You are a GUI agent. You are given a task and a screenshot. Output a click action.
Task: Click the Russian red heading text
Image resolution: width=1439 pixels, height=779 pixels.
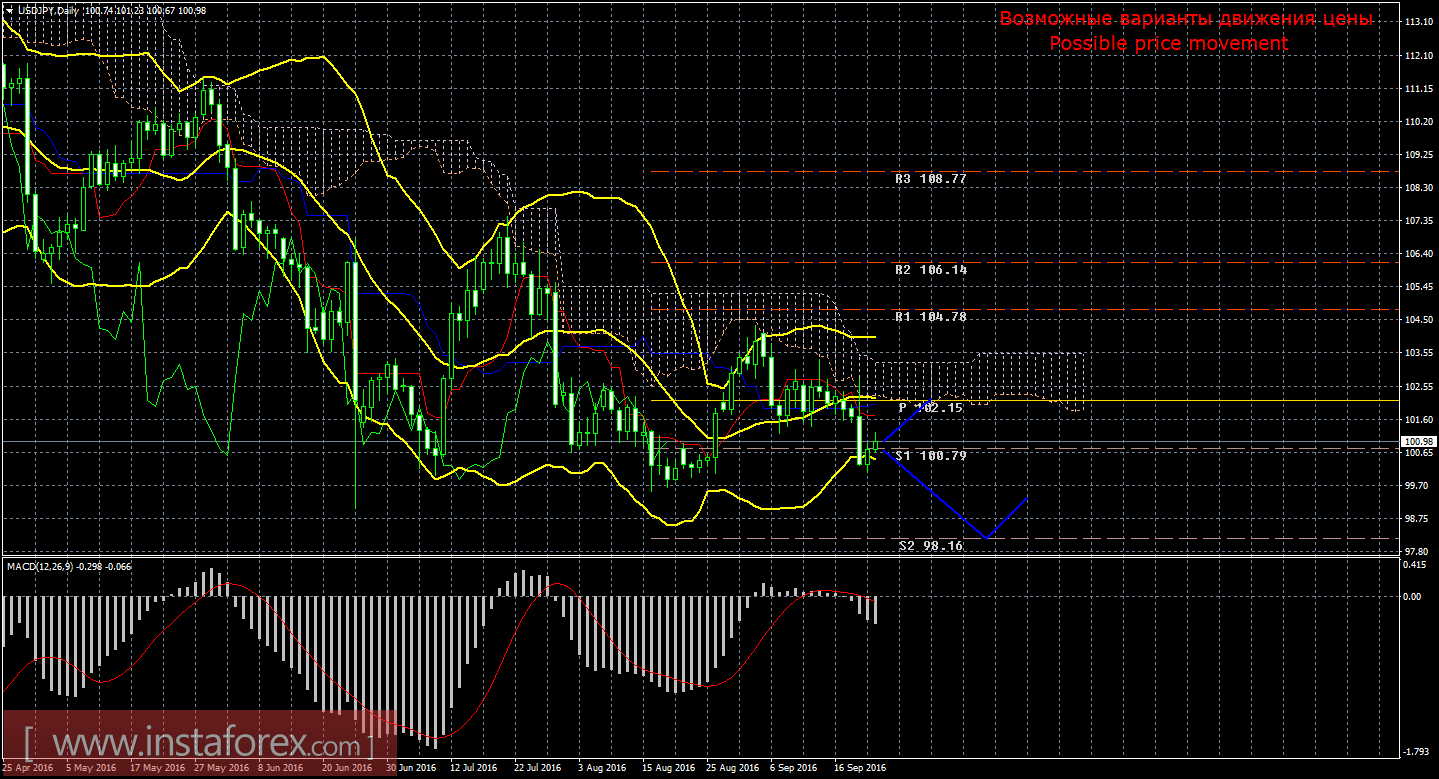(1186, 19)
